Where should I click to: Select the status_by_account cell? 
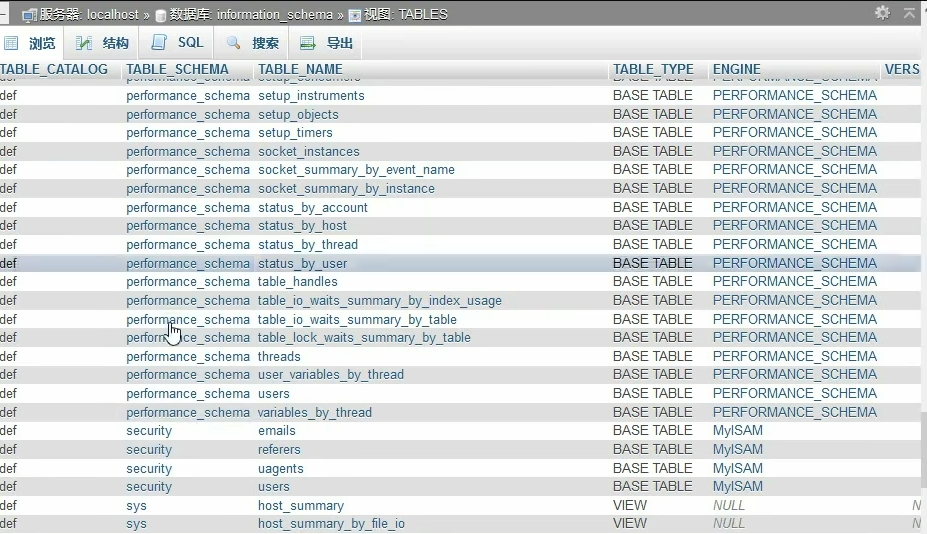click(313, 208)
